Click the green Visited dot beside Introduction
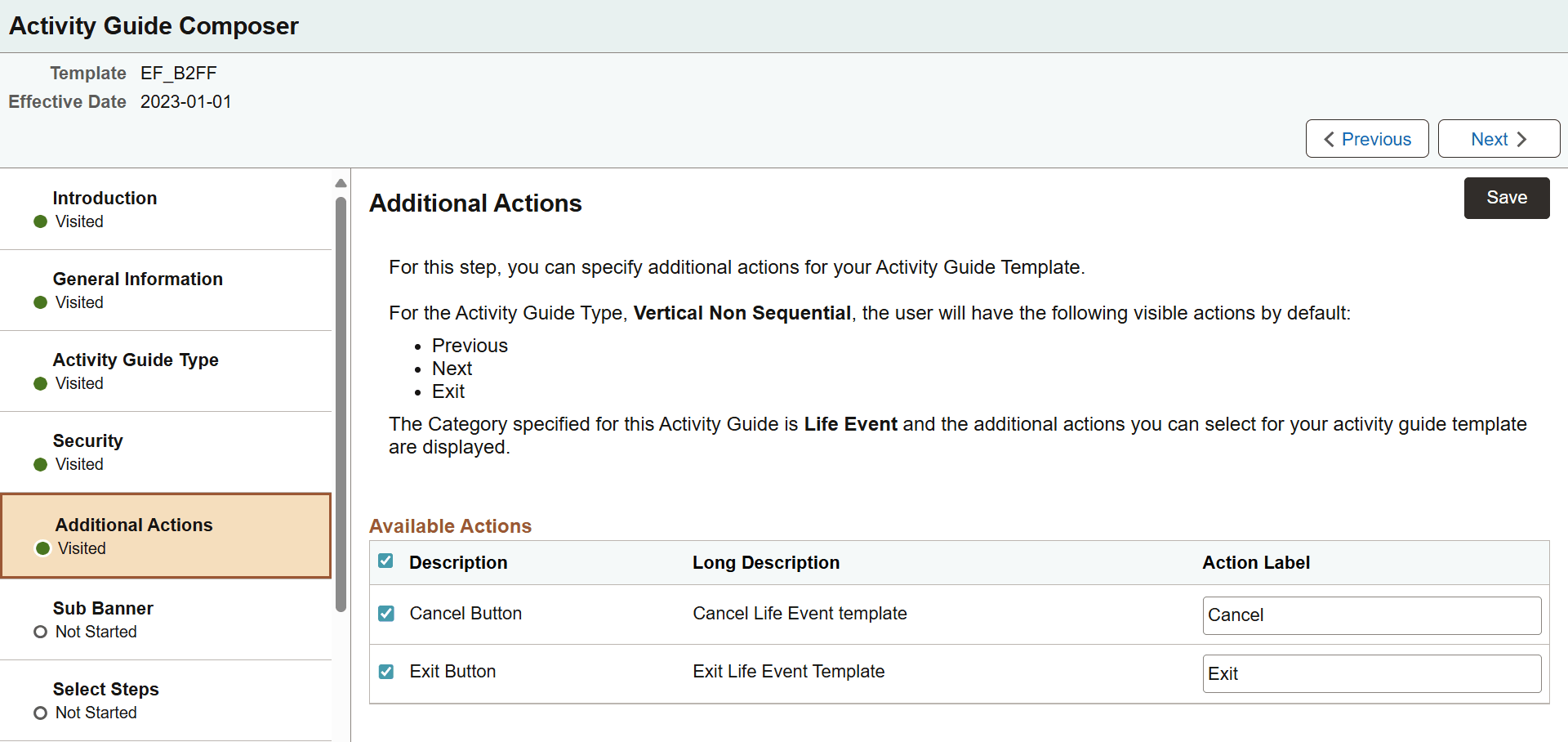 pos(41,221)
